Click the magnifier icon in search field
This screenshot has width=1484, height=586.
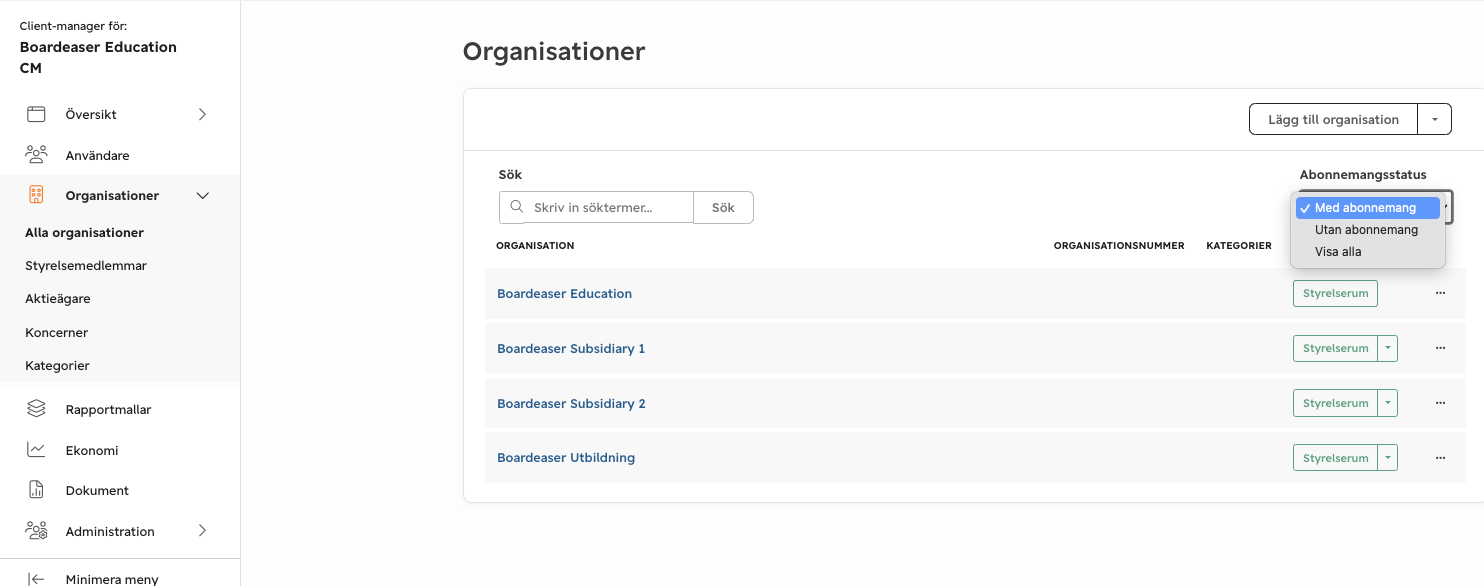click(x=517, y=207)
